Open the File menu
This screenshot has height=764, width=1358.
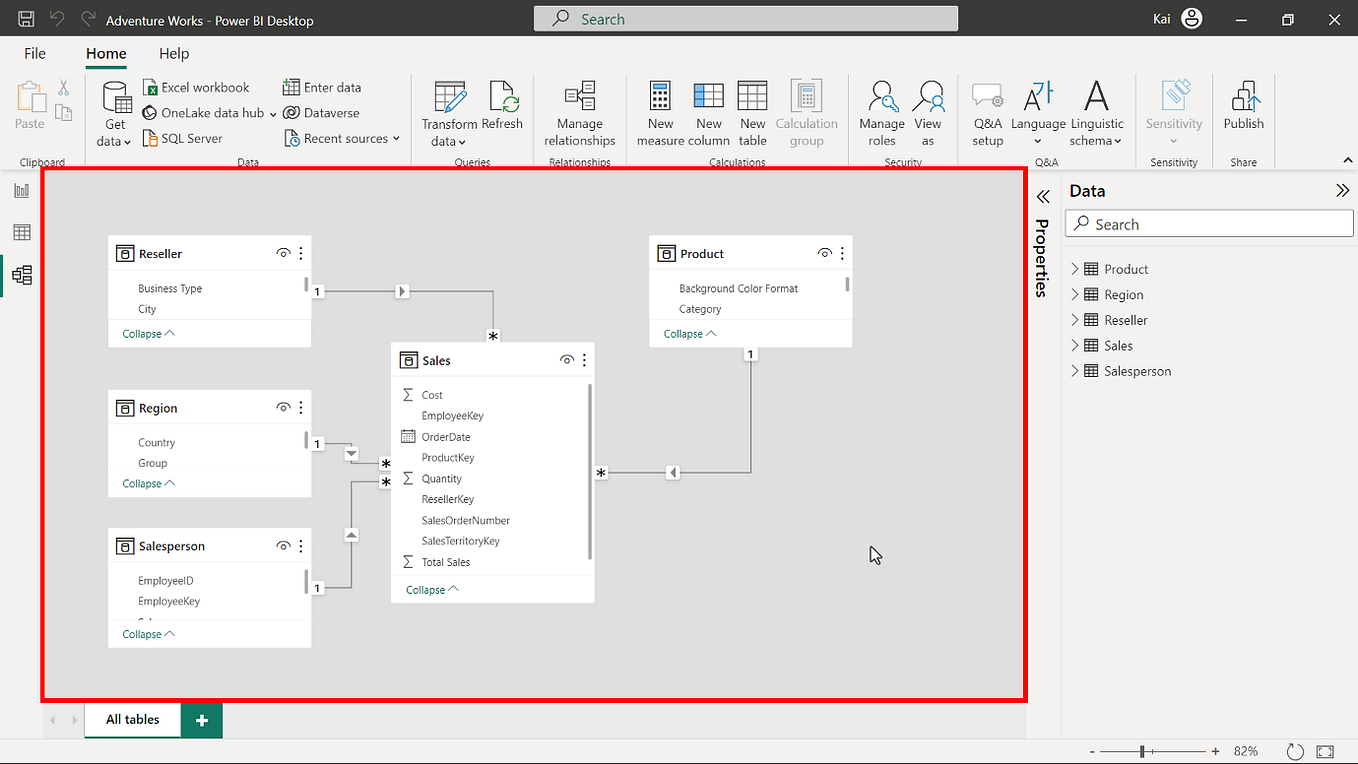tap(34, 53)
